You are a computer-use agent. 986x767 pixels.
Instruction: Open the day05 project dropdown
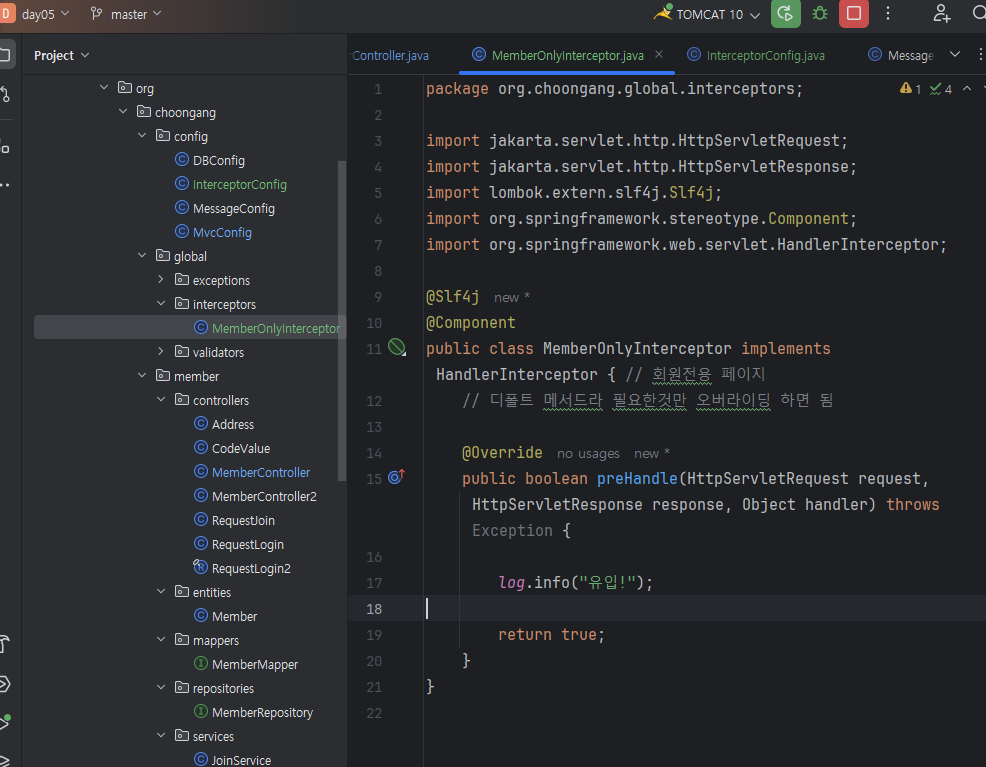tap(45, 14)
